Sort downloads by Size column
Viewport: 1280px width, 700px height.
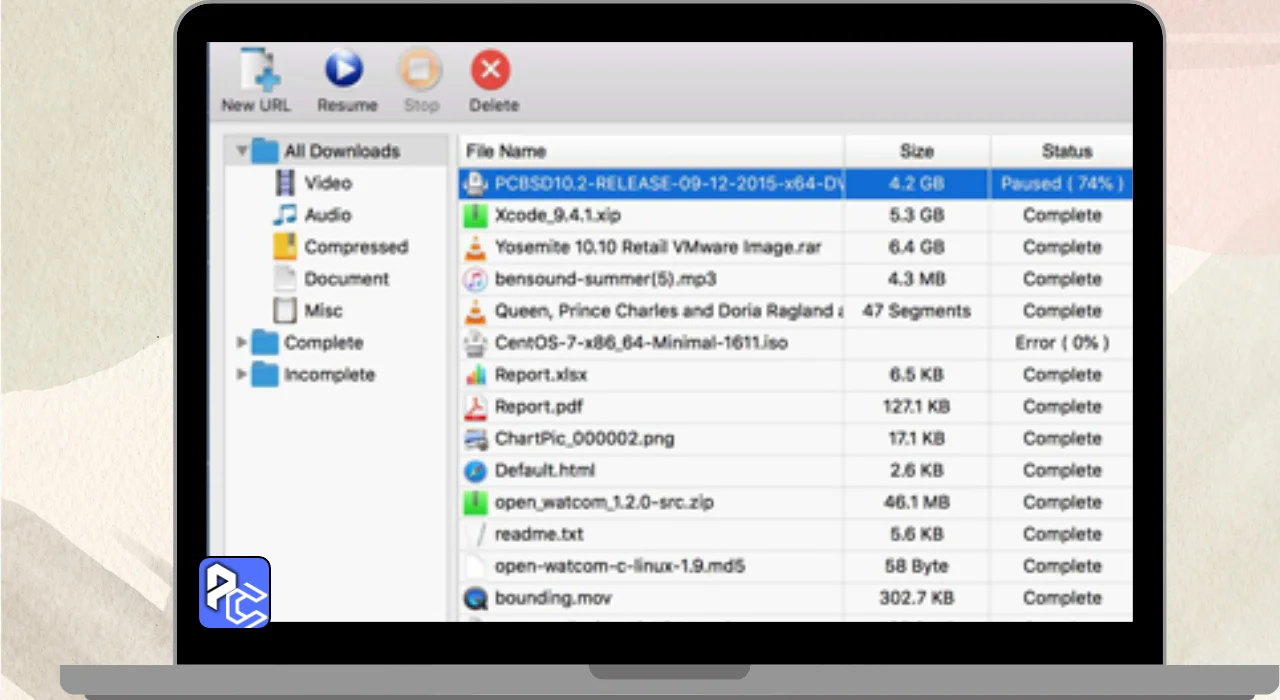[916, 152]
